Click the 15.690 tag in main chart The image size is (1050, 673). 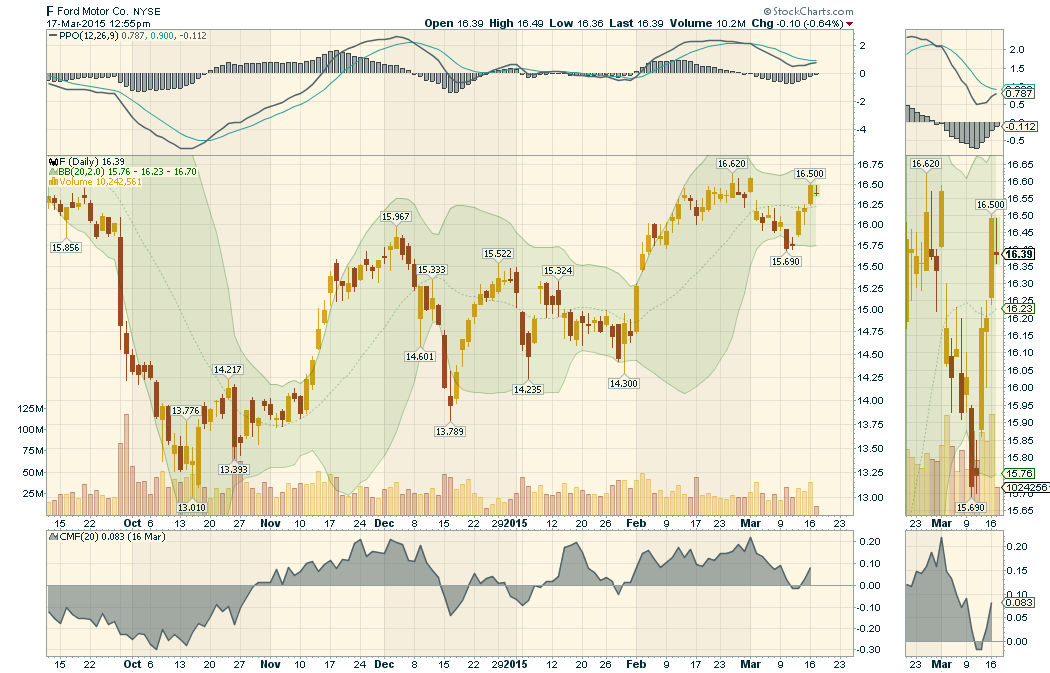[x=785, y=261]
